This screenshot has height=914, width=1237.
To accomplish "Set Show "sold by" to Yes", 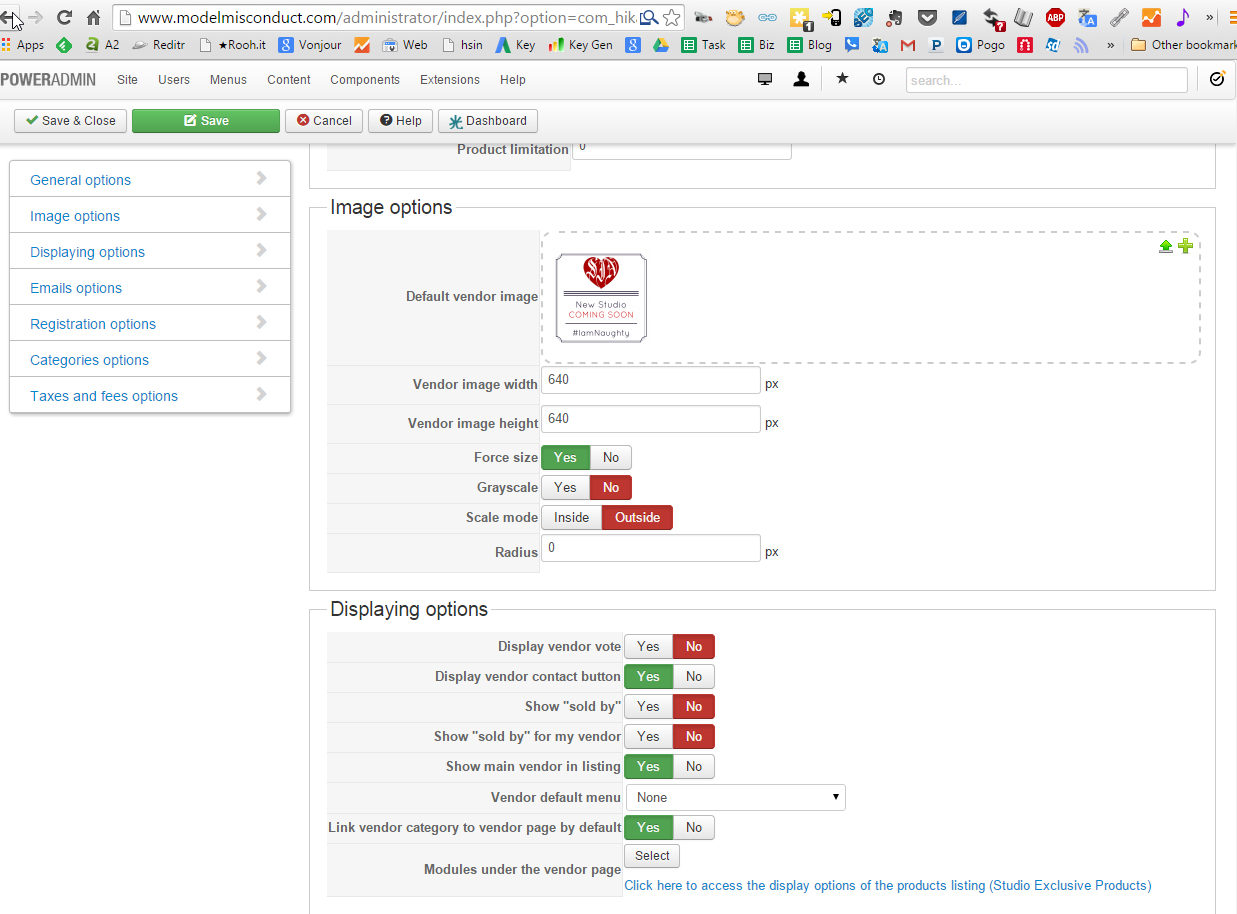I will pos(648,706).
